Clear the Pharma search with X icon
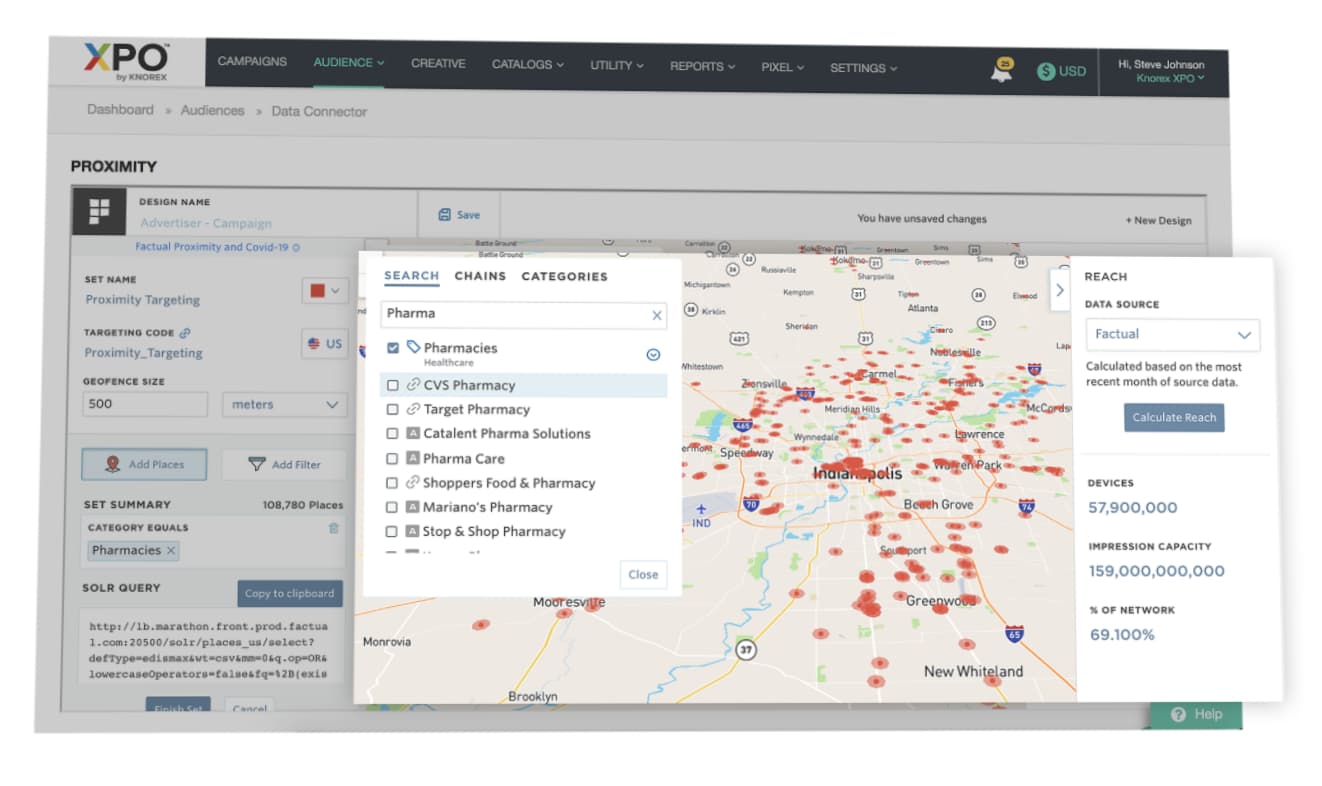The width and height of the screenshot is (1322, 786). [657, 315]
